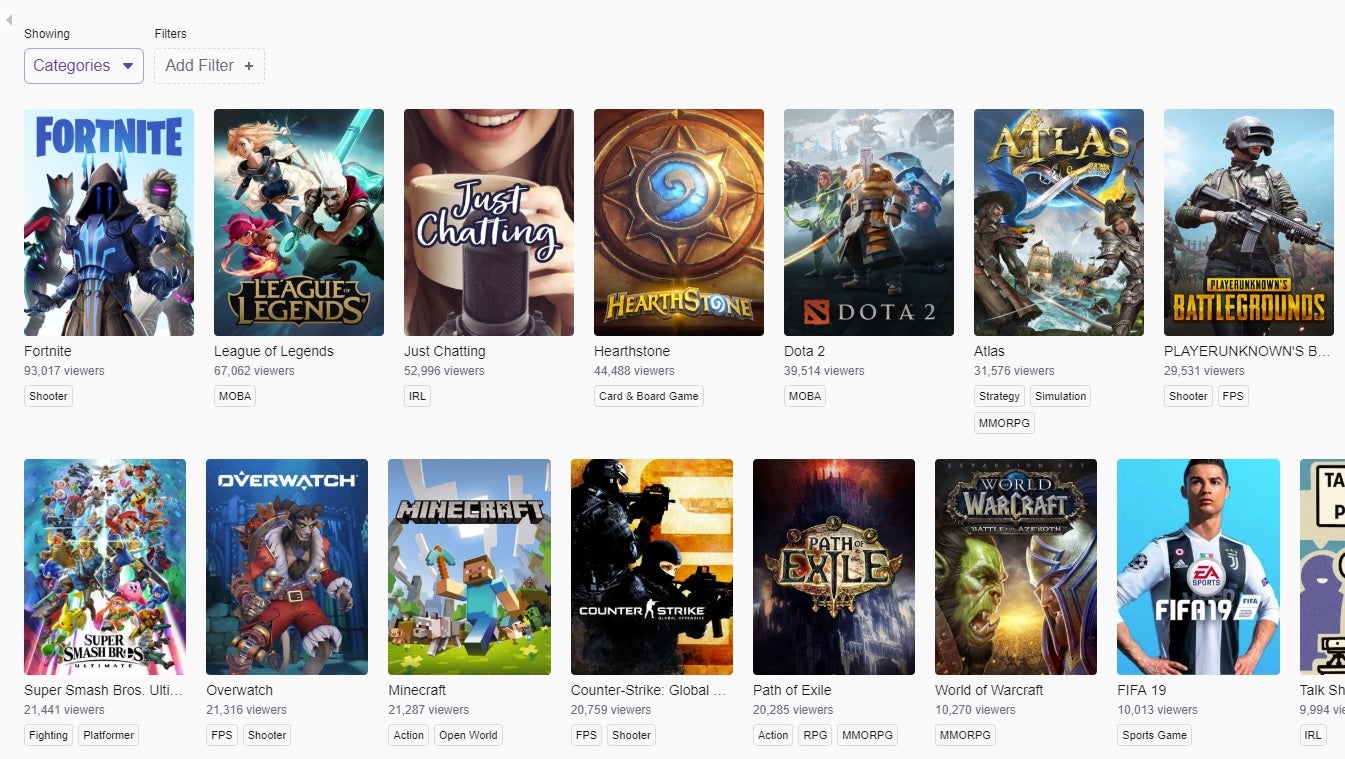The image size is (1345, 759).
Task: Open the Hearthstone cover art
Action: coord(679,222)
